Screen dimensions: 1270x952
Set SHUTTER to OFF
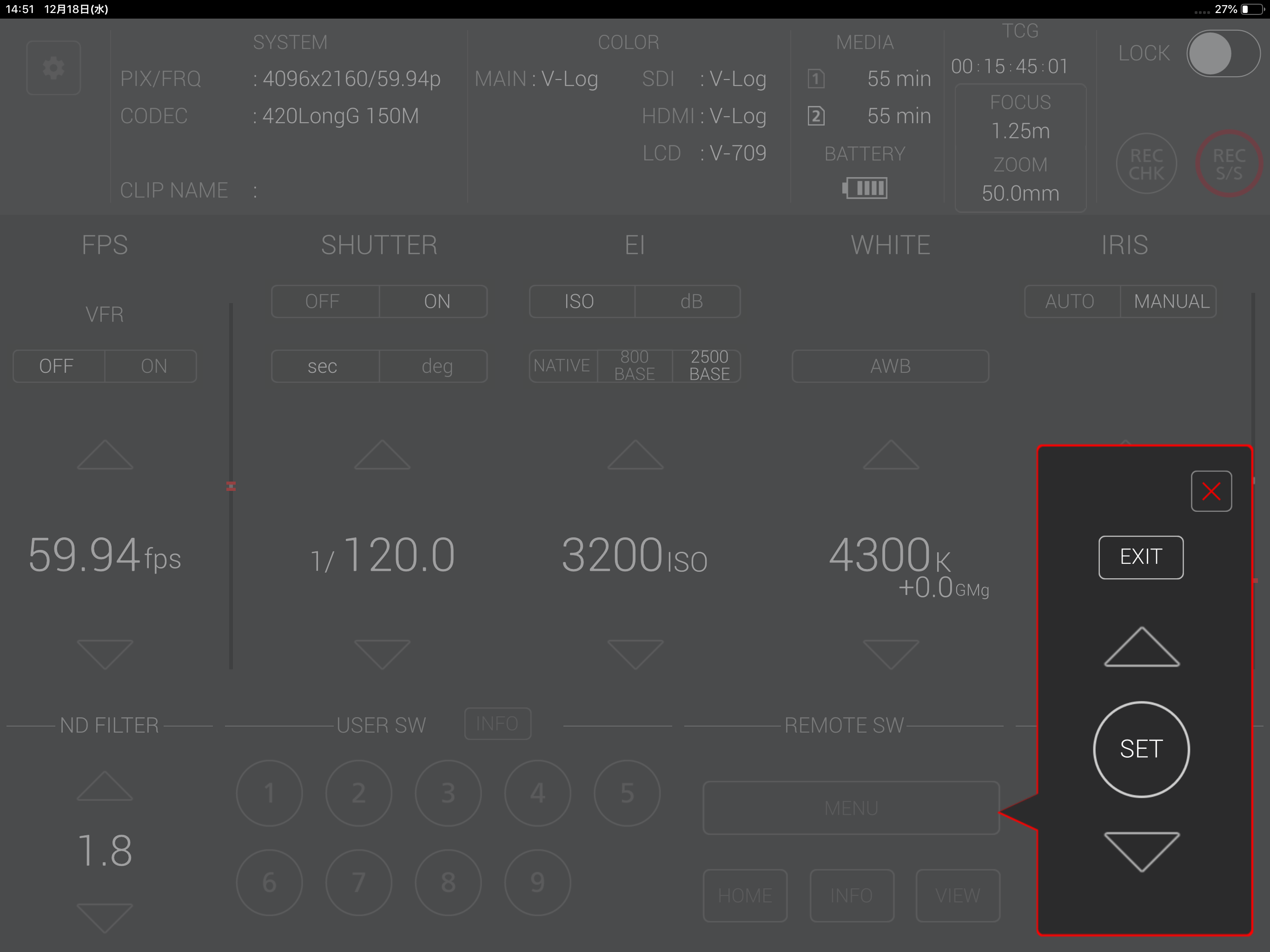[x=325, y=301]
